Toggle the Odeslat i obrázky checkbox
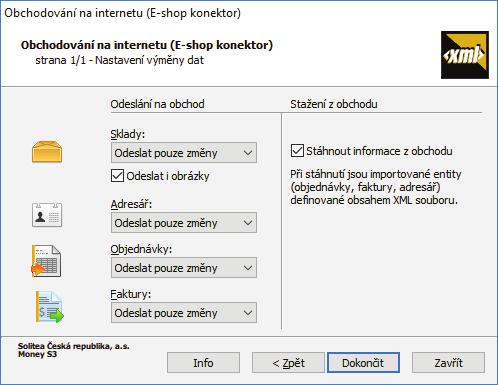 click(117, 176)
